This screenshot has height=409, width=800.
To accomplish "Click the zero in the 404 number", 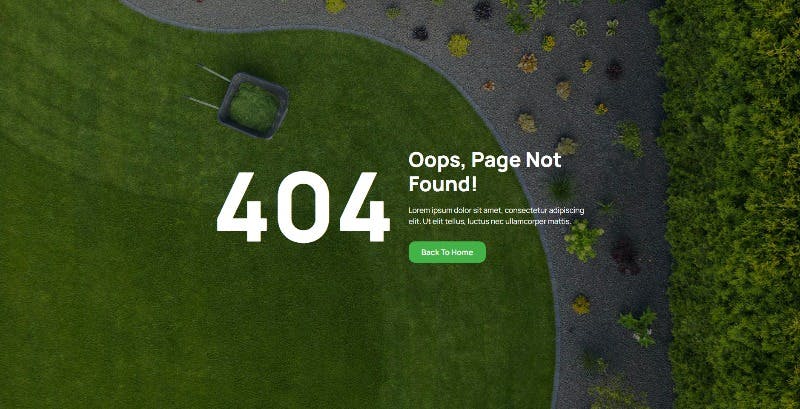I will tap(303, 207).
